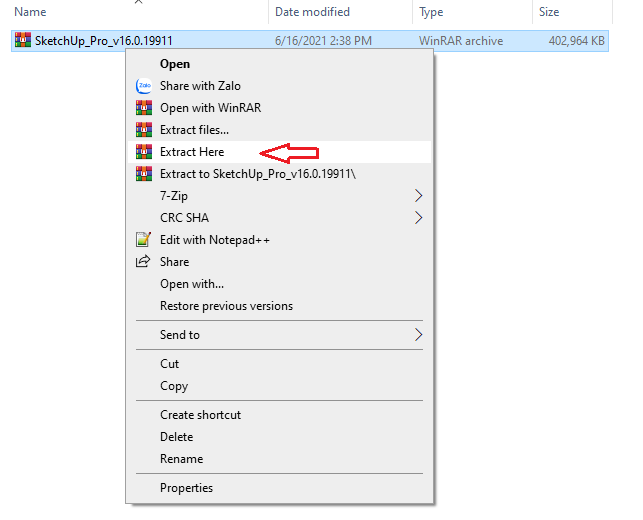Expand the Send to submenu arrow
This screenshot has height=520, width=643.
[x=418, y=335]
